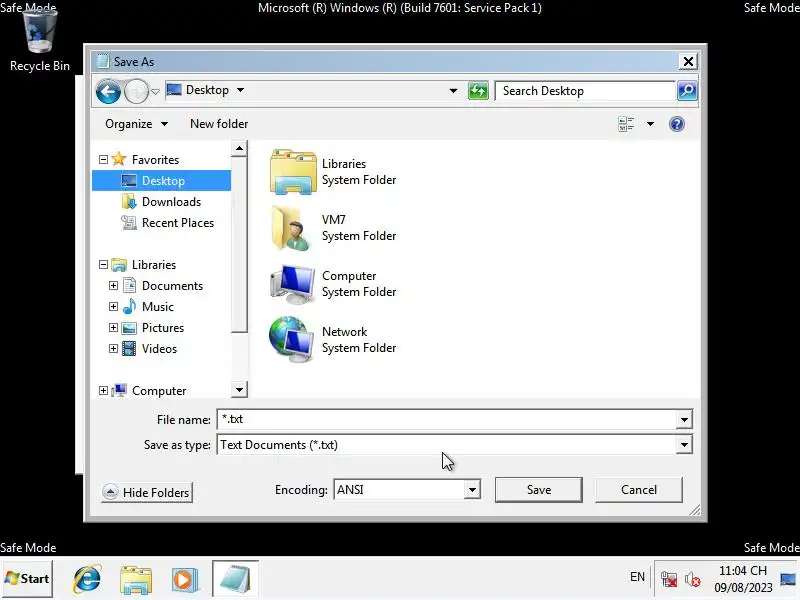Click the network tray icon

(x=668, y=579)
